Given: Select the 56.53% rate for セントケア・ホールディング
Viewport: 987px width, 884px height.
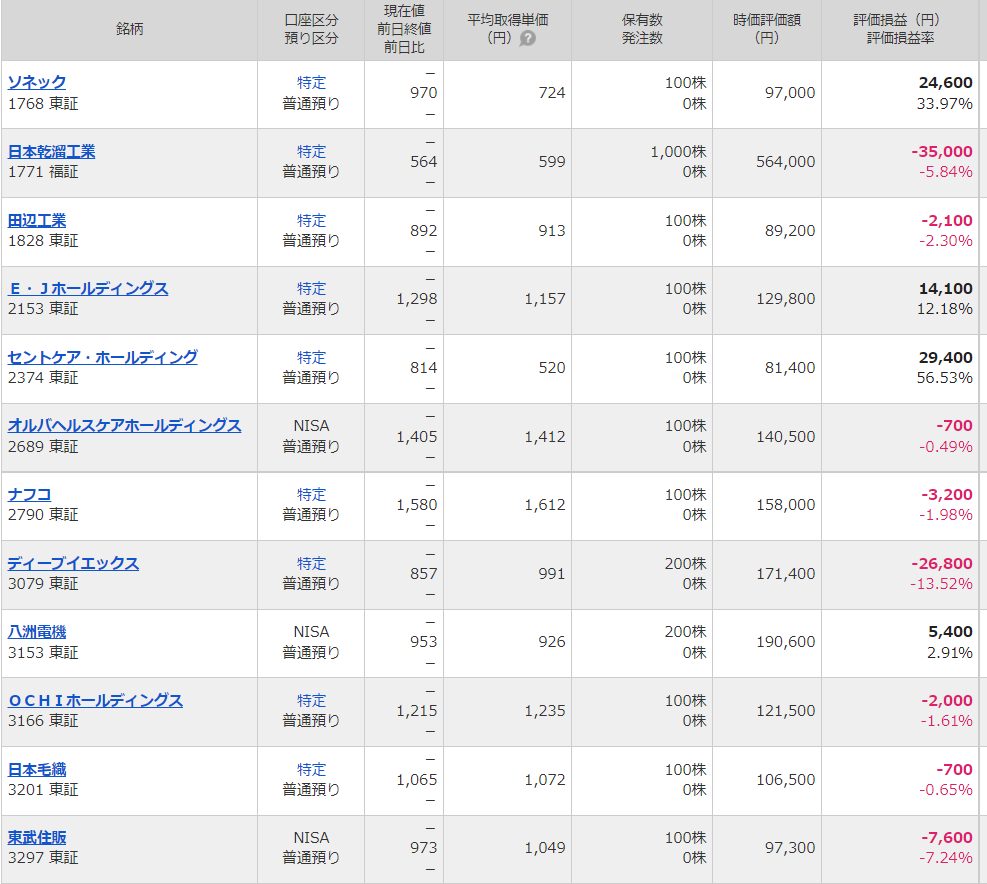Looking at the screenshot, I should click(x=945, y=378).
